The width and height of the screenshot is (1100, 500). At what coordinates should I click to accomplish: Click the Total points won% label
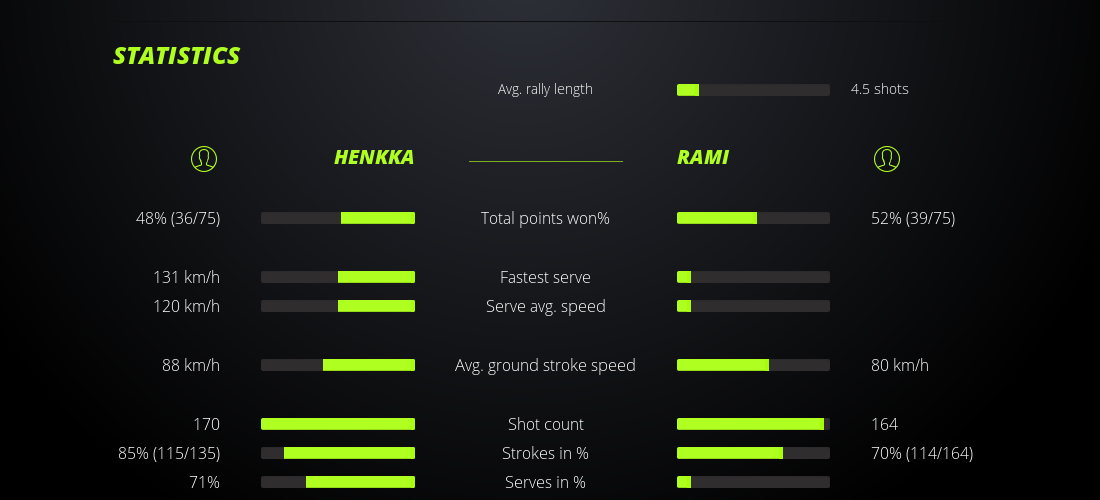coord(545,218)
